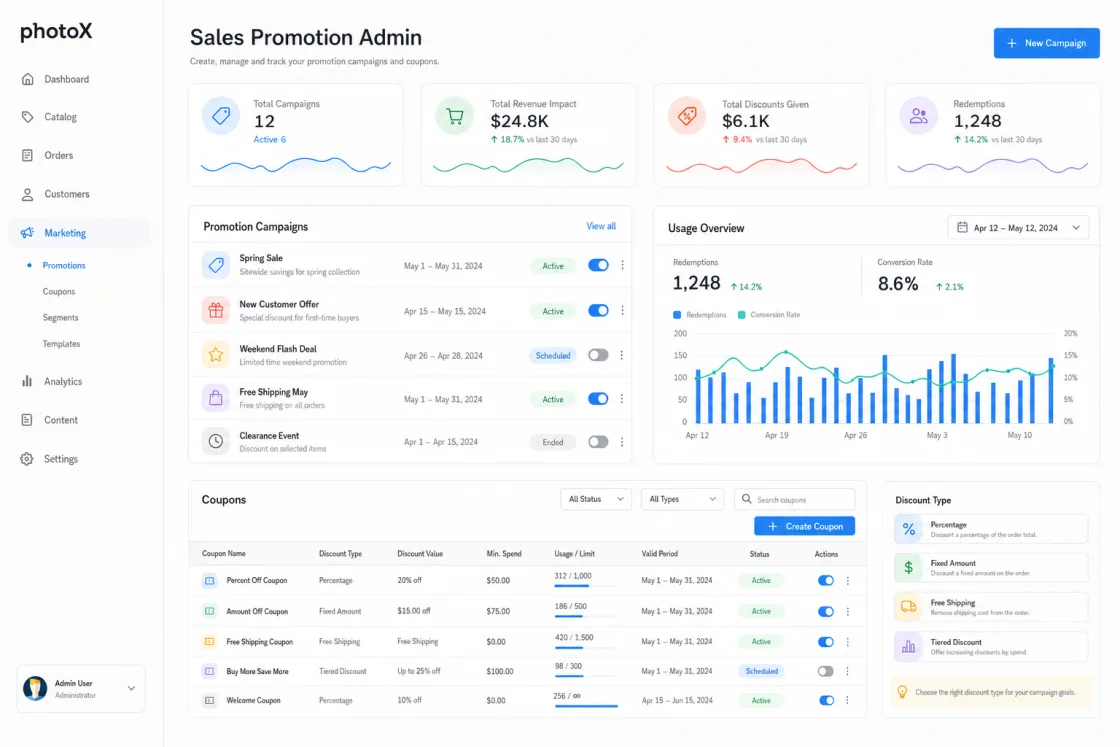Go to Orders in sidebar
Screen dimensions: 1120x747
coord(59,156)
